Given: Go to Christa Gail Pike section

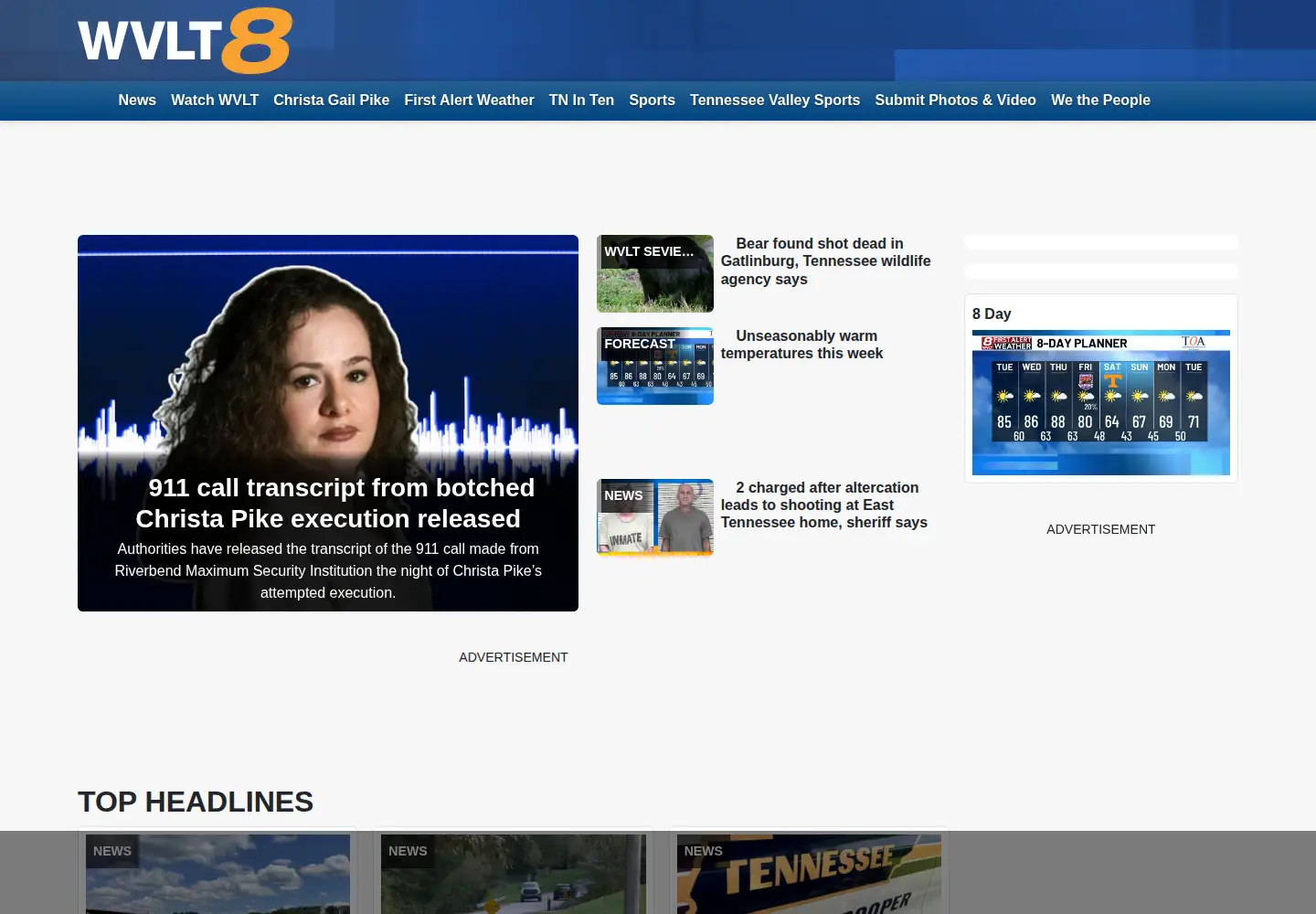Looking at the screenshot, I should click(331, 101).
